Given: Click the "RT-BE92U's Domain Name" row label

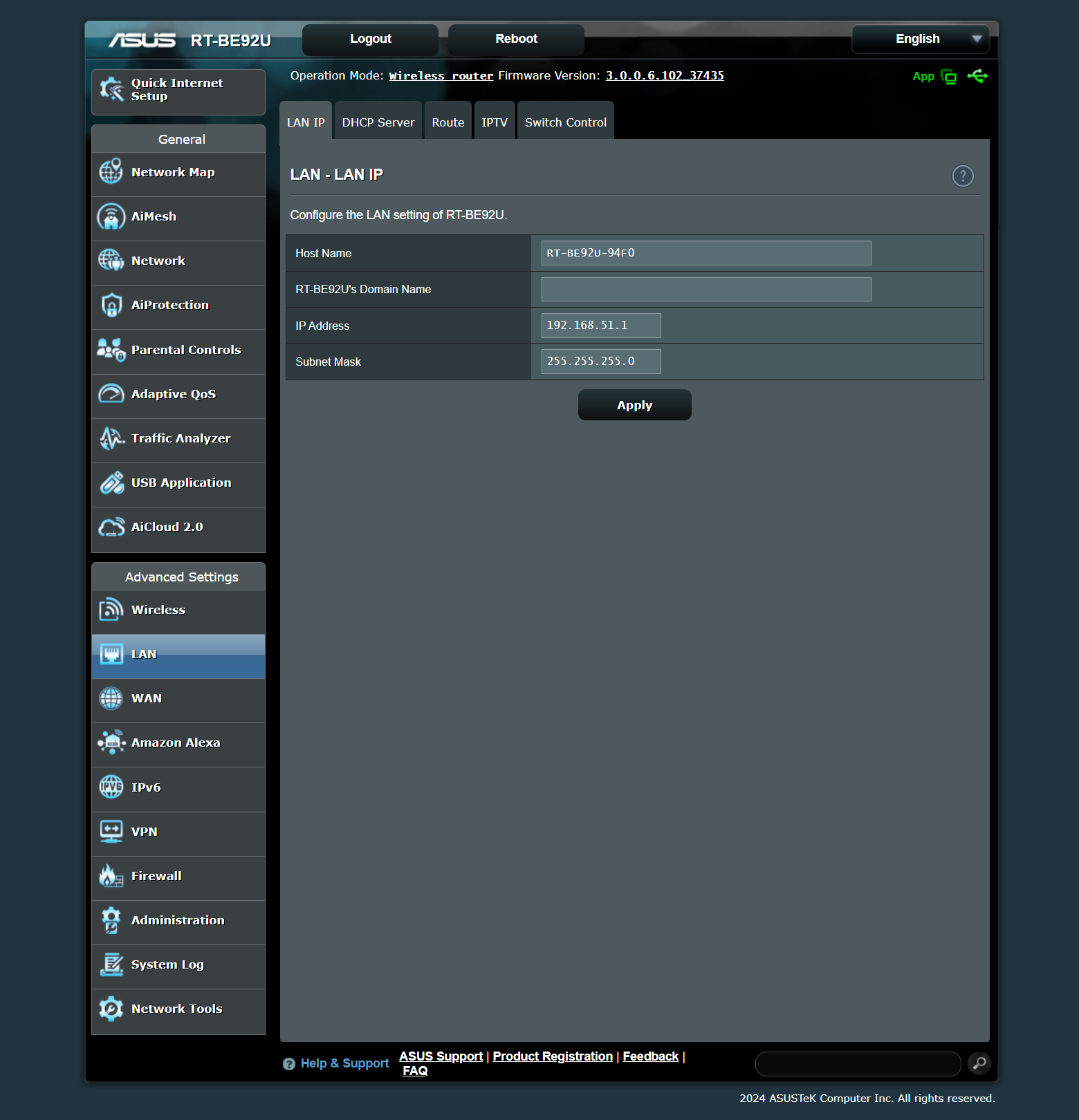Looking at the screenshot, I should pyautogui.click(x=363, y=290).
